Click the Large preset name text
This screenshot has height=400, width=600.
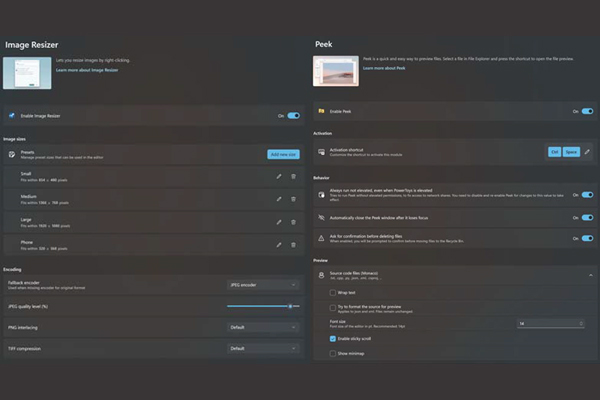pyautogui.click(x=26, y=219)
